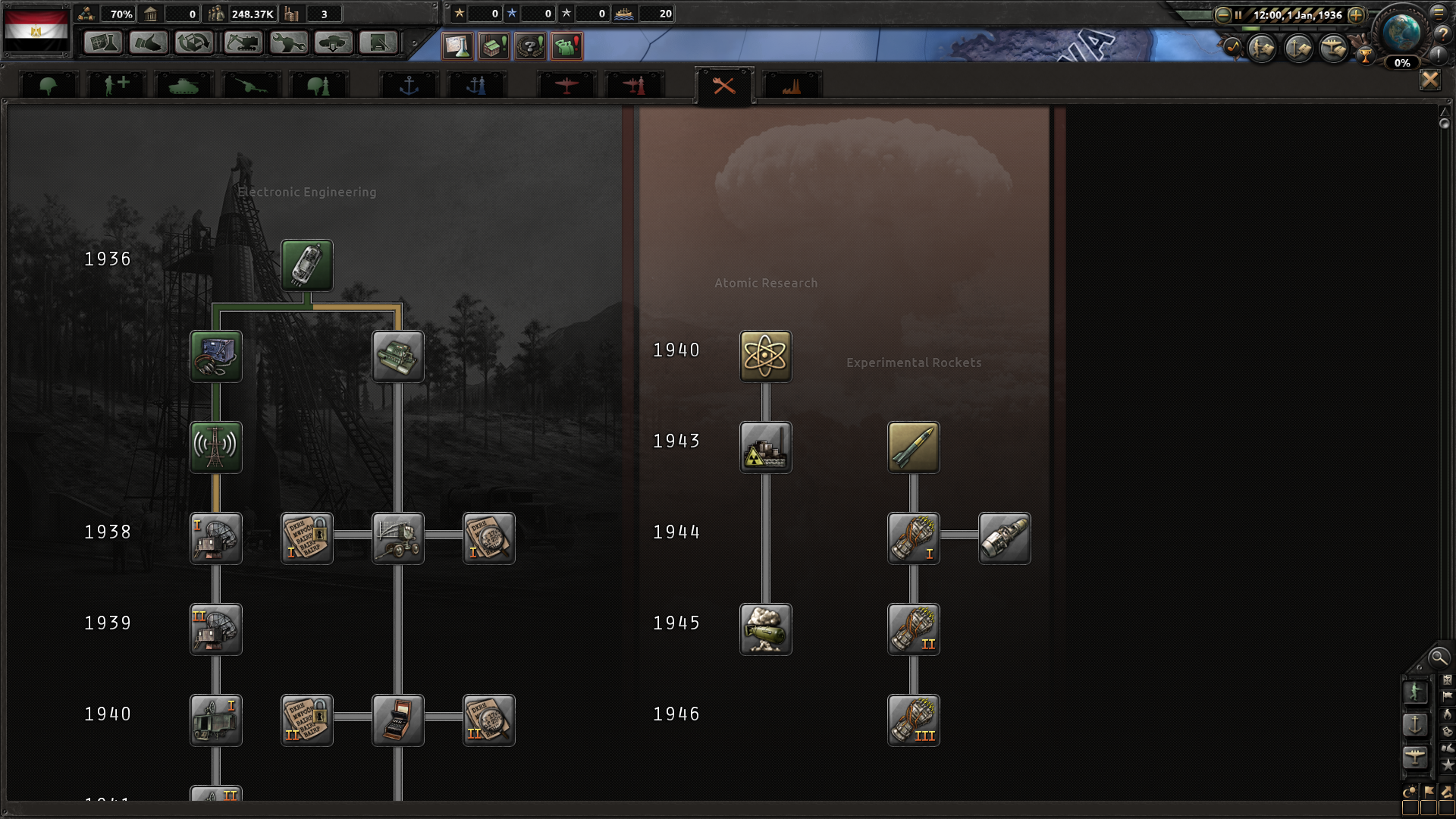Toggle the game pause button
The width and height of the screenshot is (1456, 819).
pos(1238,14)
